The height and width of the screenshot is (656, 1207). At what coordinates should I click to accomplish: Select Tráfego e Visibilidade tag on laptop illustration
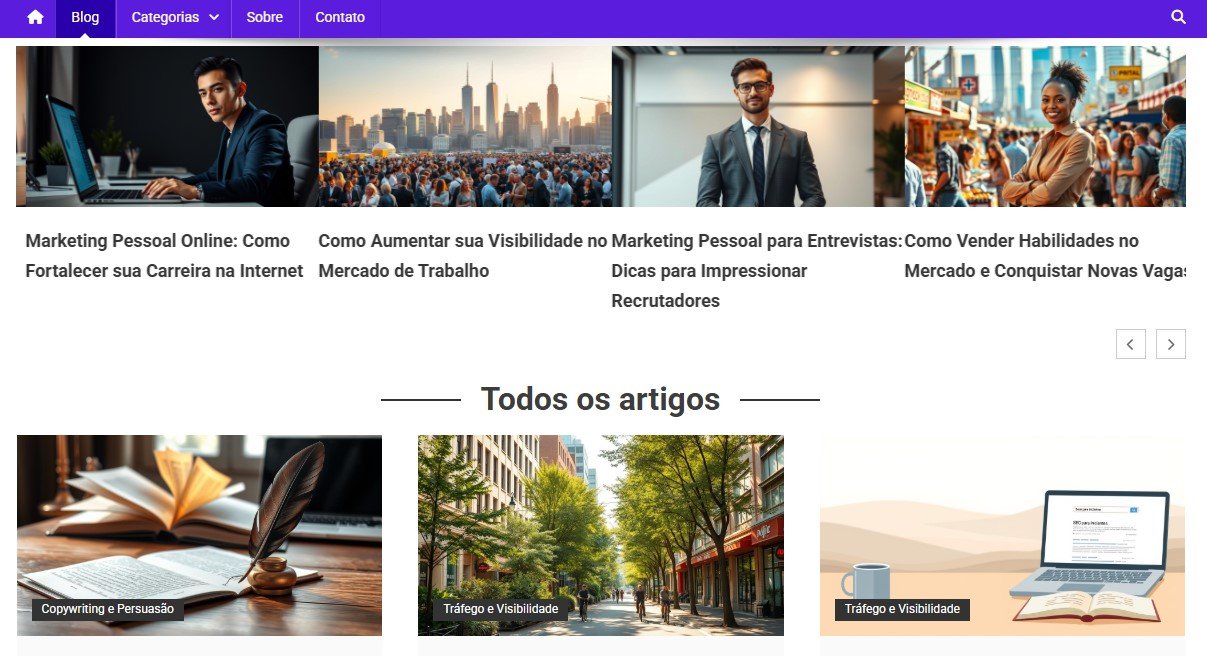coord(902,609)
